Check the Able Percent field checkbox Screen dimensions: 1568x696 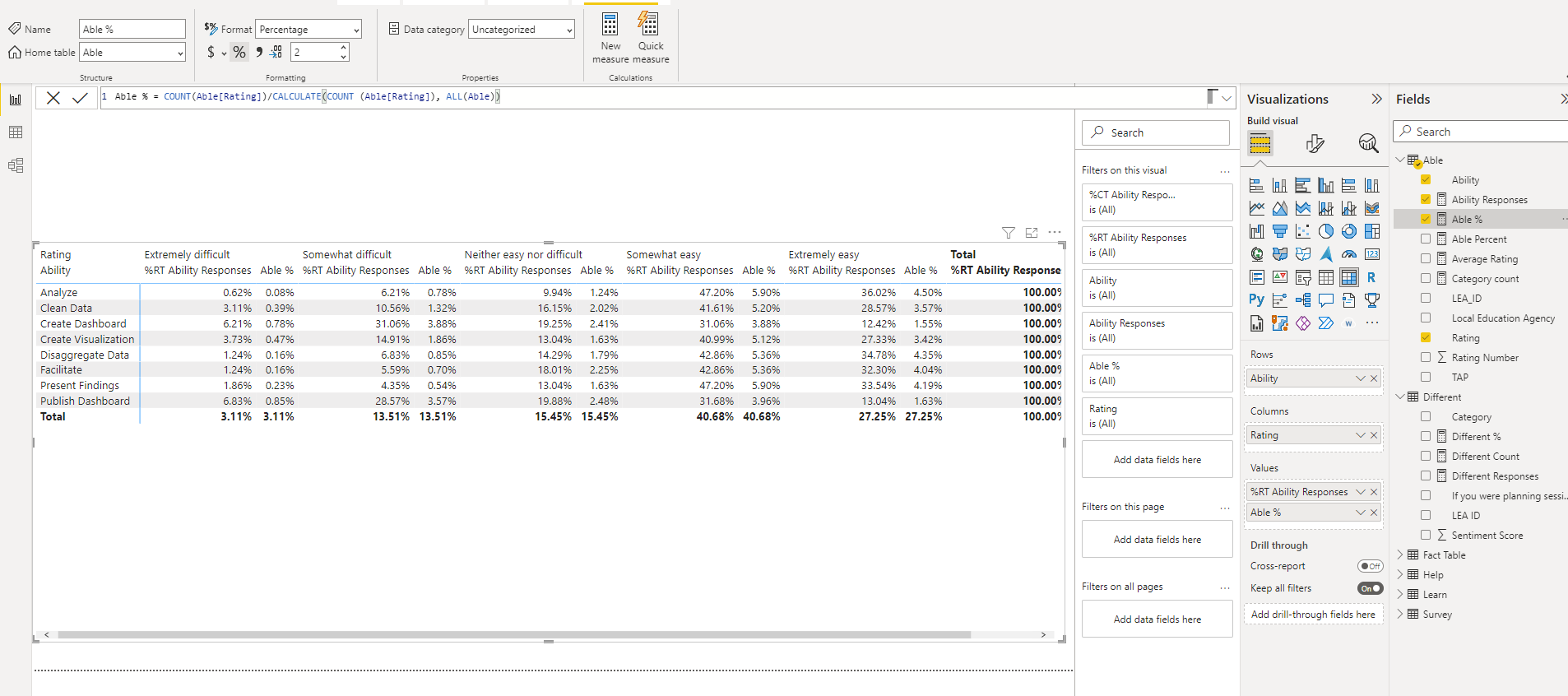click(1426, 239)
